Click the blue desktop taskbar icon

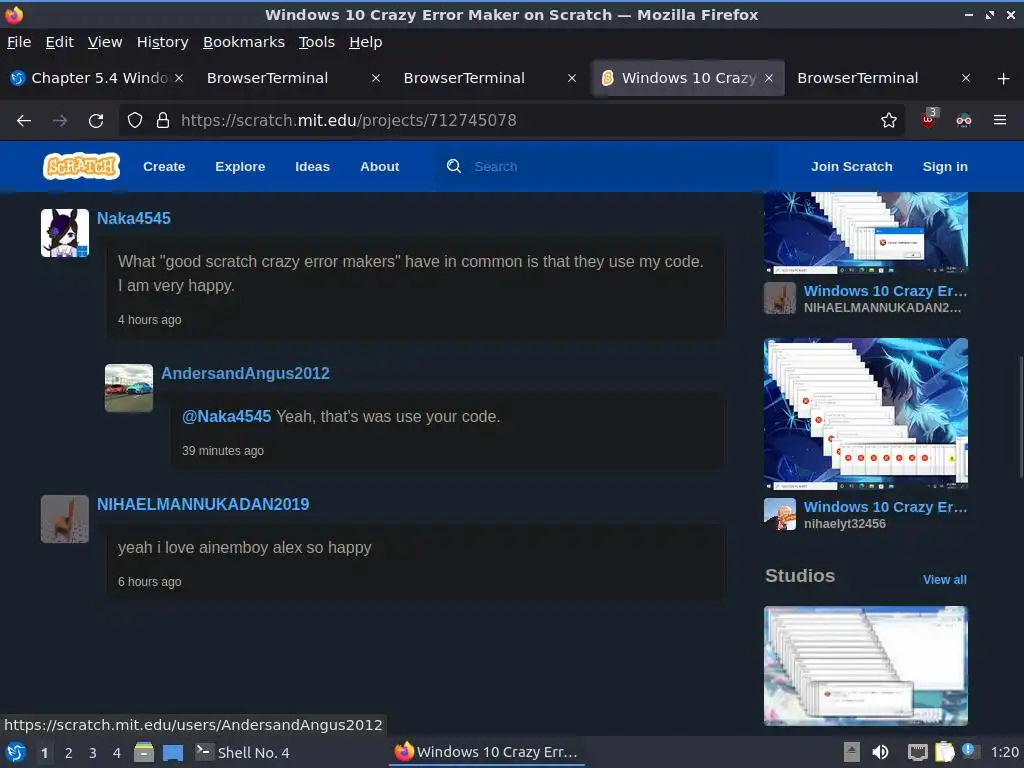(173, 753)
